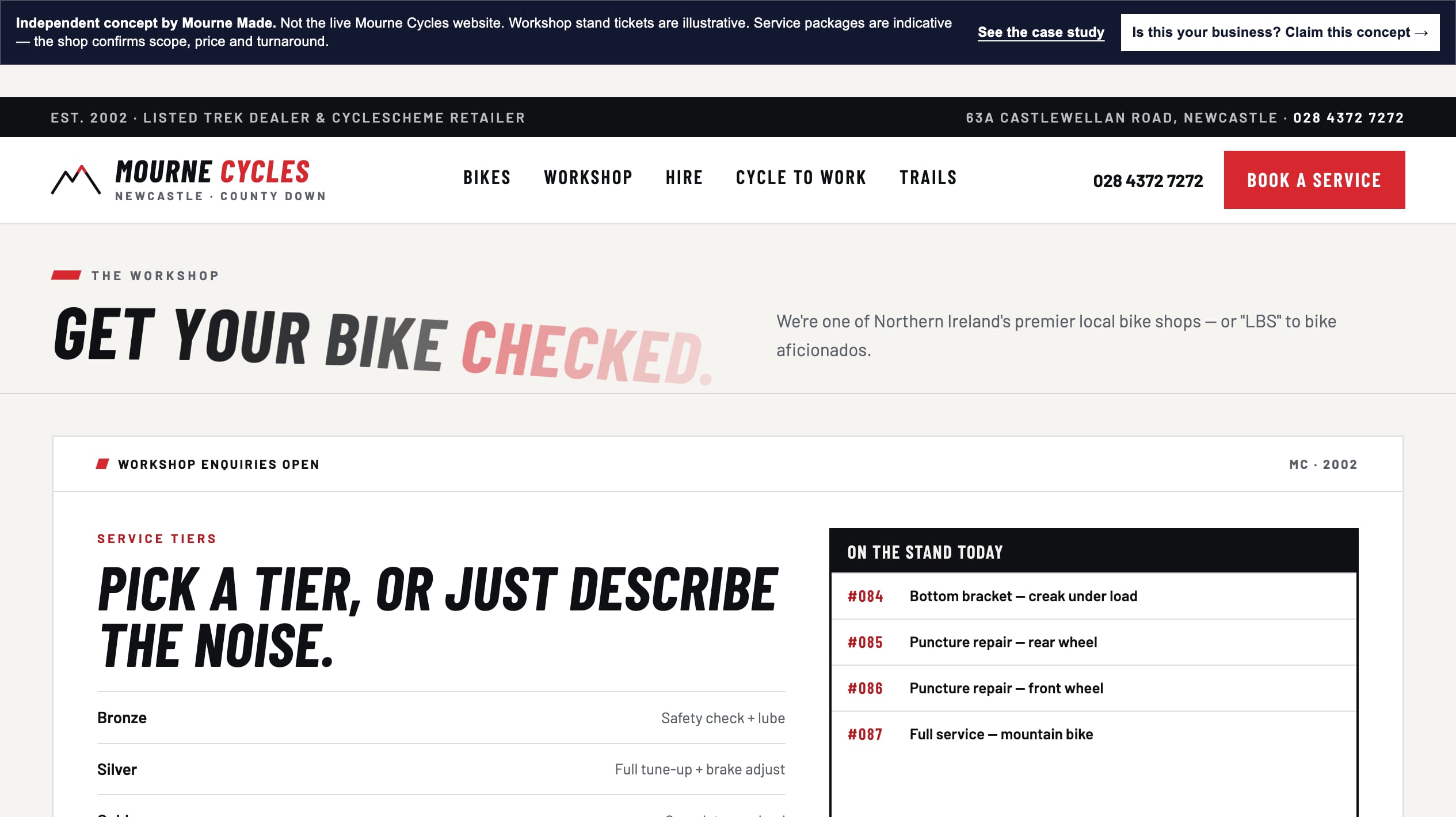1456x817 pixels.
Task: Click The Workshop section label
Action: (155, 276)
